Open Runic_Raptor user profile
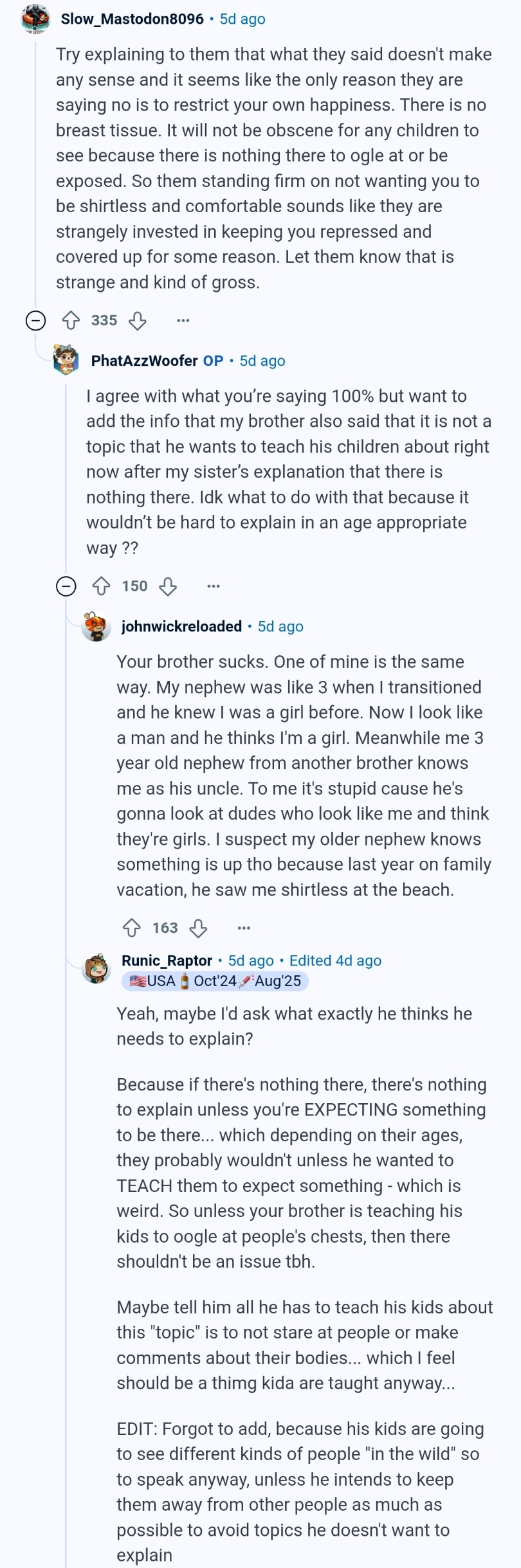 click(x=167, y=960)
